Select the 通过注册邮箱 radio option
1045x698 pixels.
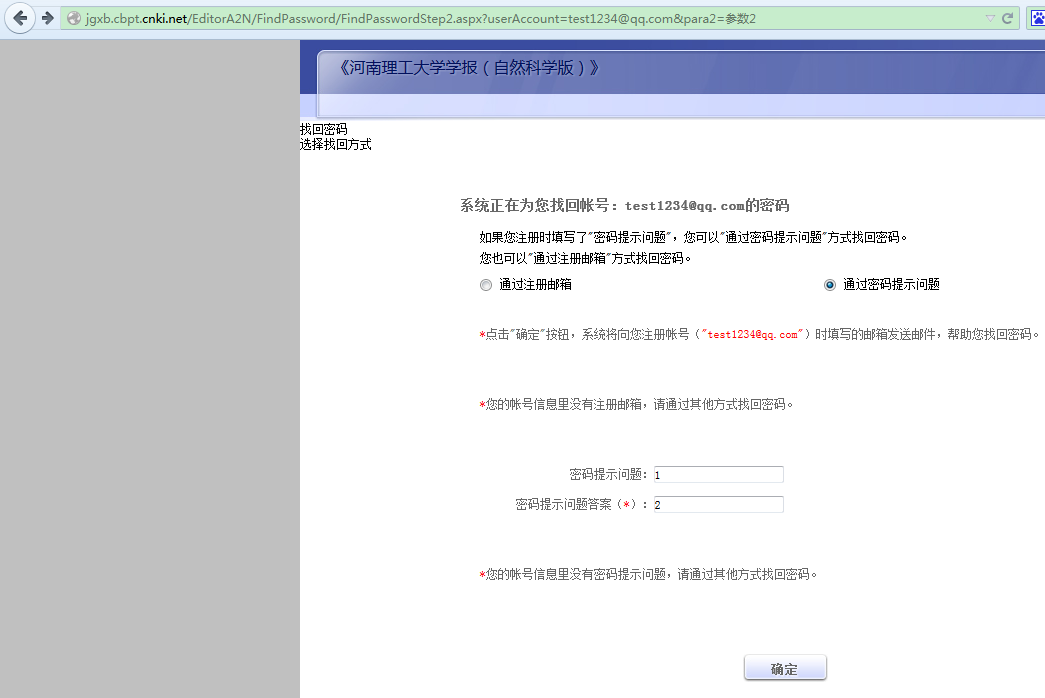tap(486, 285)
